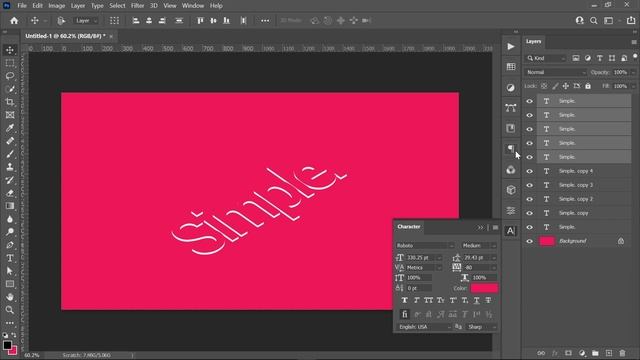640x360 pixels.
Task: Select the Lasso tool
Action: pyautogui.click(x=10, y=76)
